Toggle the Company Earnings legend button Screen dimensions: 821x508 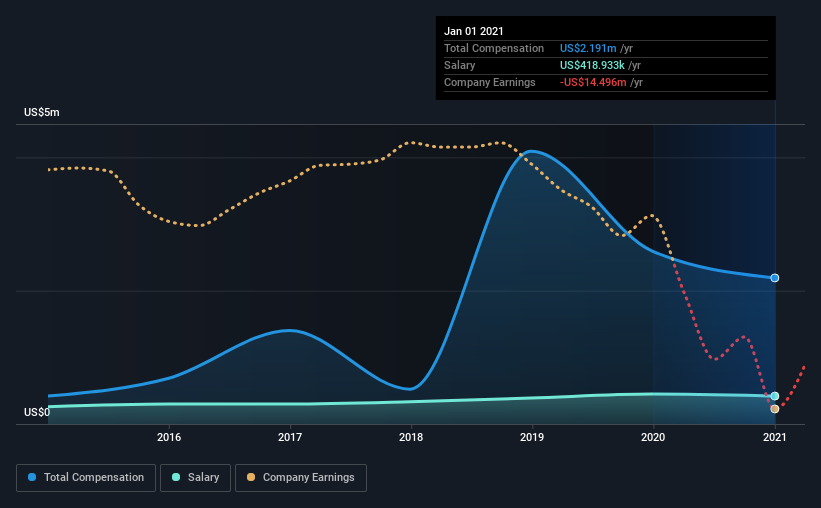301,478
